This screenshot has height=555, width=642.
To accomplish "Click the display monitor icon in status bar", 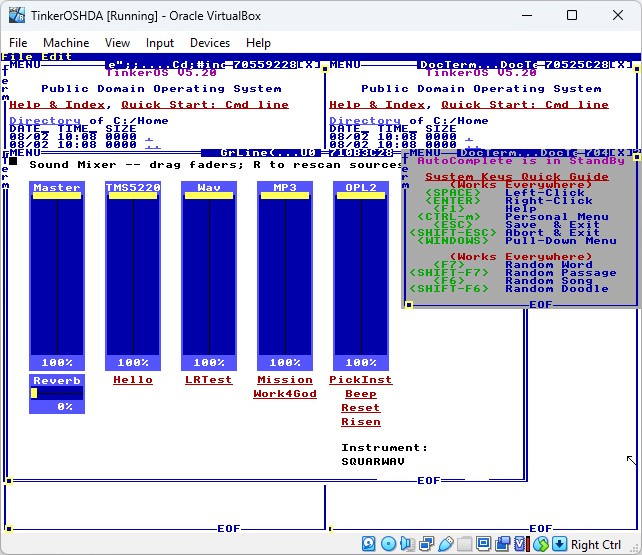I will click(x=483, y=544).
